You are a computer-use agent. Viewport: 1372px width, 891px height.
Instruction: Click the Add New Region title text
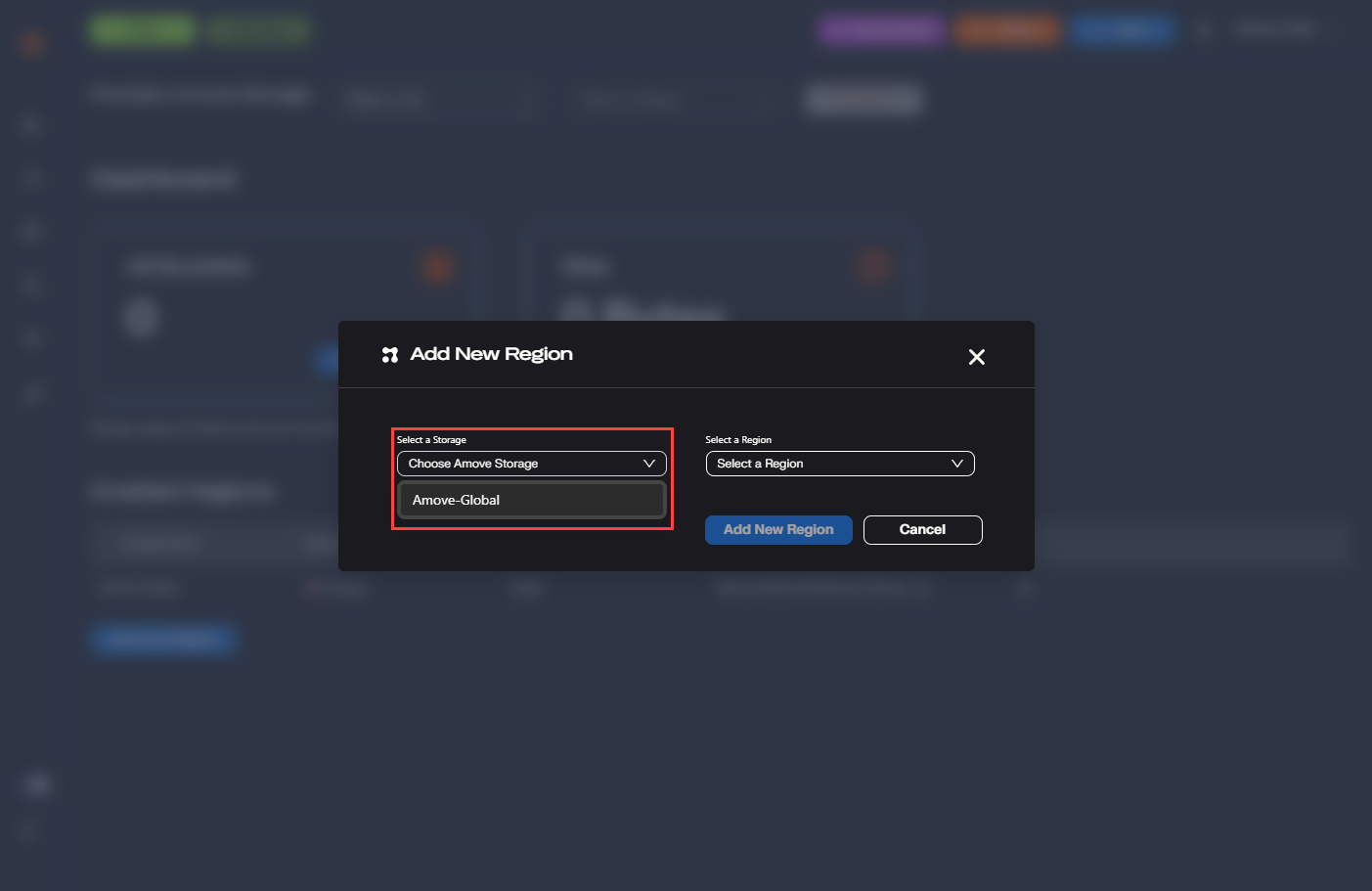(491, 354)
